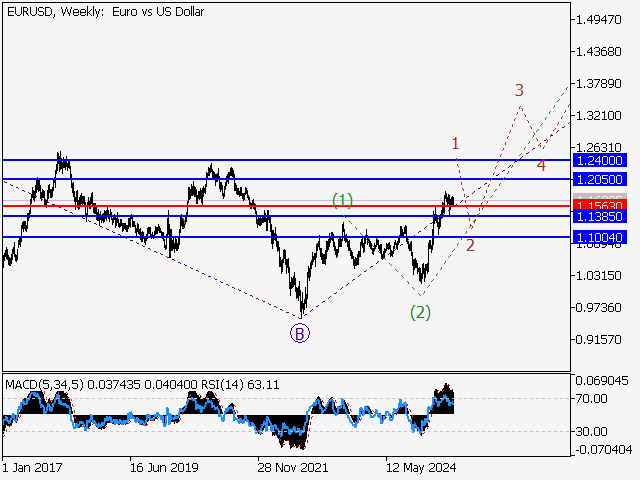The height and width of the screenshot is (480, 640).
Task: Click the 1.13850 blue price tag
Action: click(600, 216)
